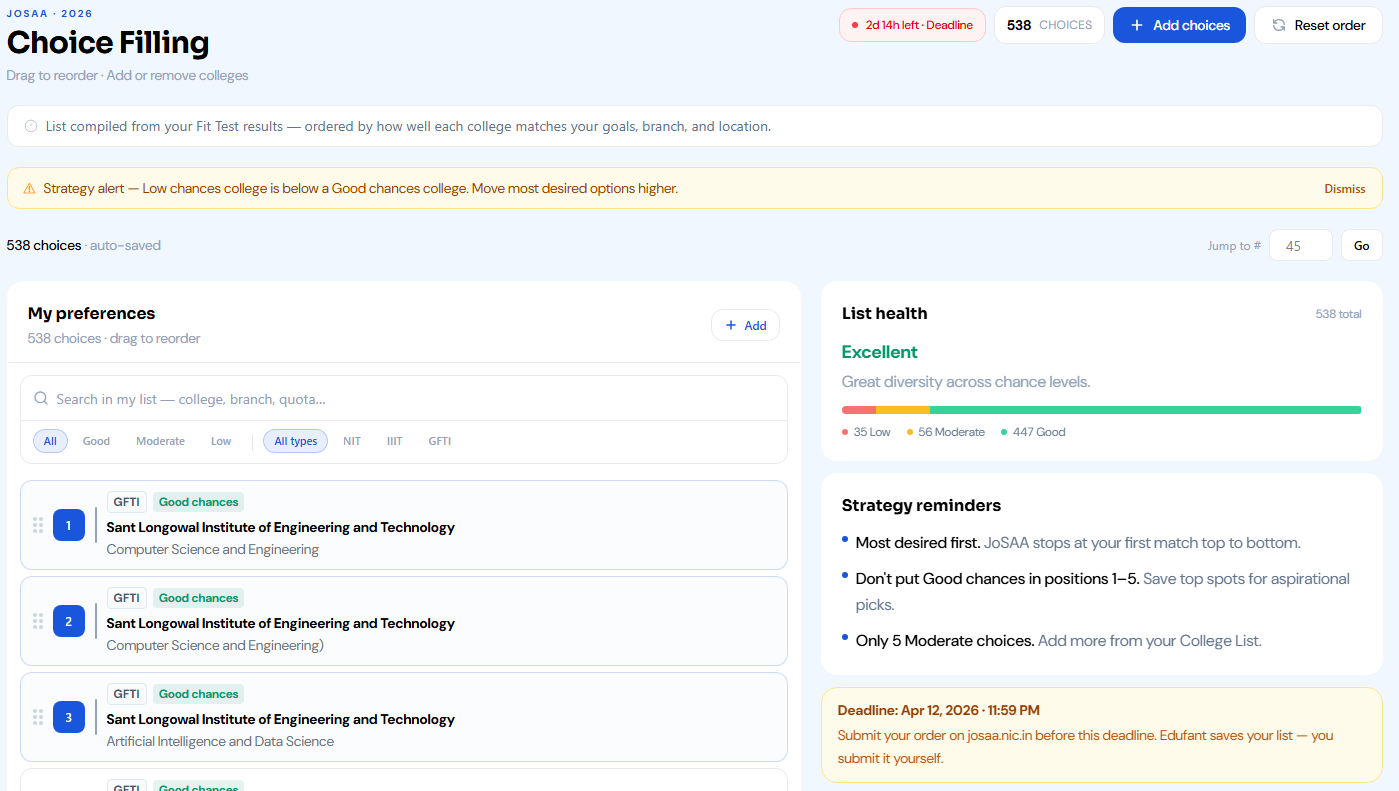The height and width of the screenshot is (791, 1399).
Task: Dismiss the strategy alert
Action: [1345, 188]
